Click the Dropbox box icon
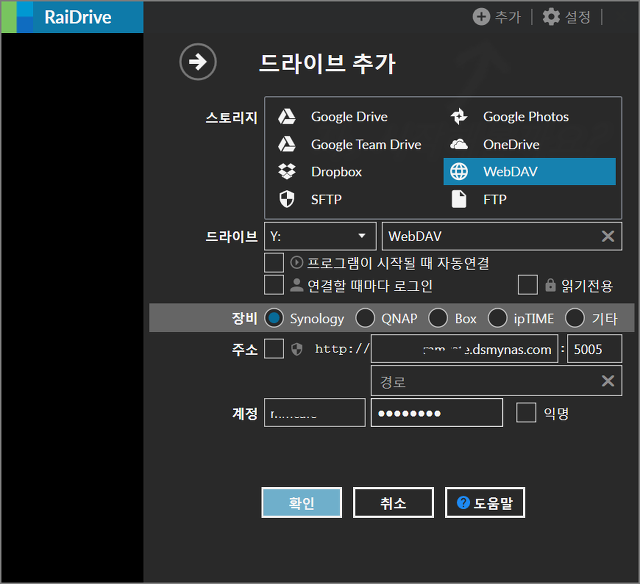 (x=287, y=171)
